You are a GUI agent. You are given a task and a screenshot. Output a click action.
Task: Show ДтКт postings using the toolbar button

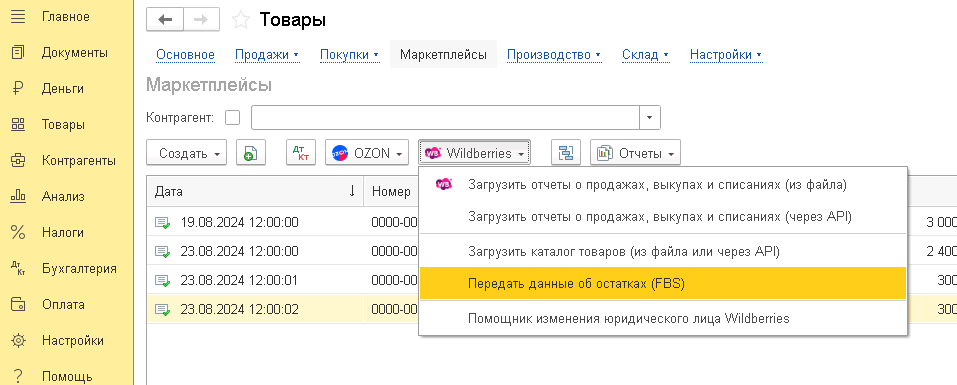[x=301, y=153]
